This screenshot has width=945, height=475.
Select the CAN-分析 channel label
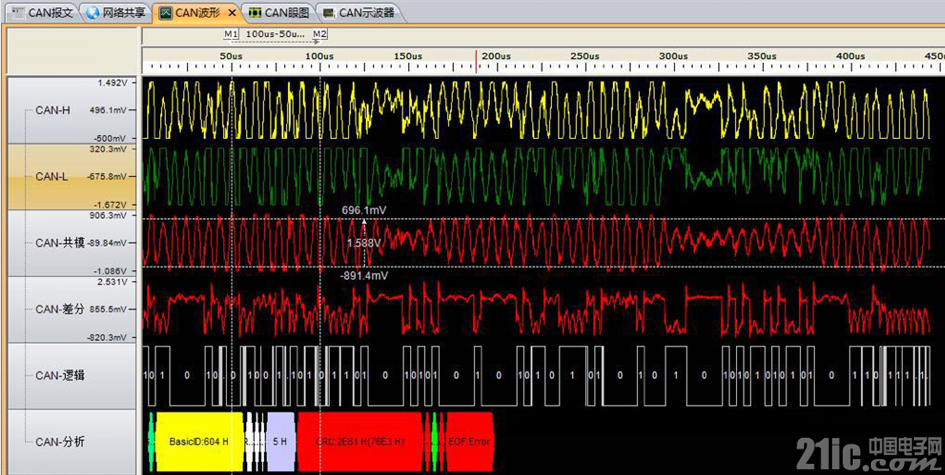60,442
